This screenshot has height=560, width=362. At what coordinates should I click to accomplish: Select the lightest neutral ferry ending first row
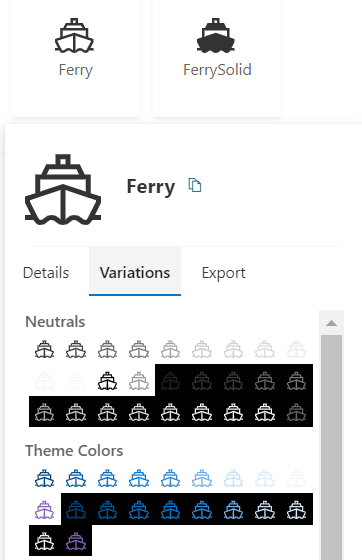click(x=296, y=349)
